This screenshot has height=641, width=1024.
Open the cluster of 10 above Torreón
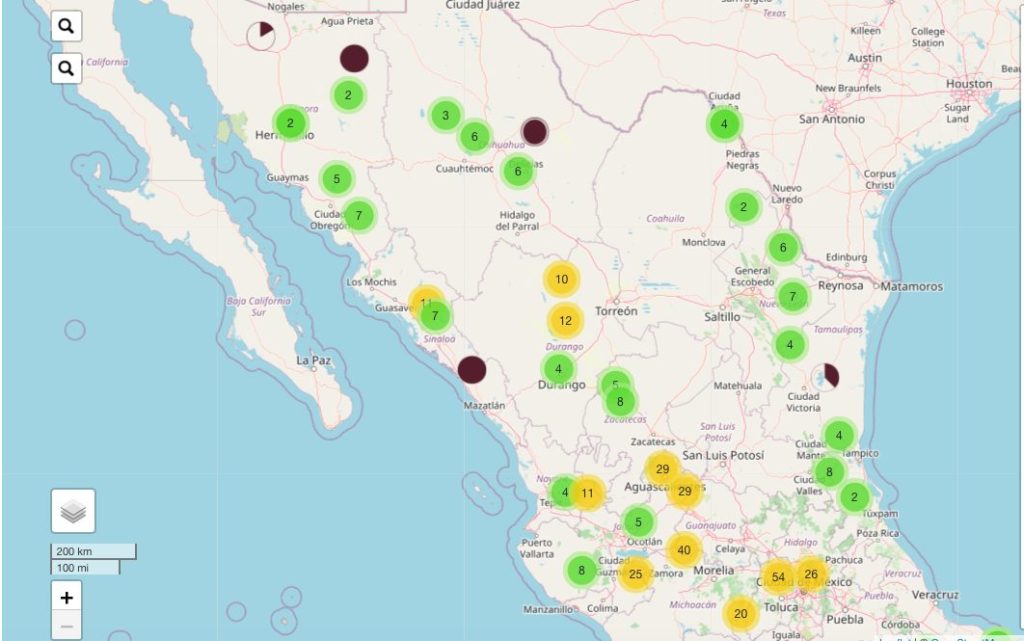[562, 279]
